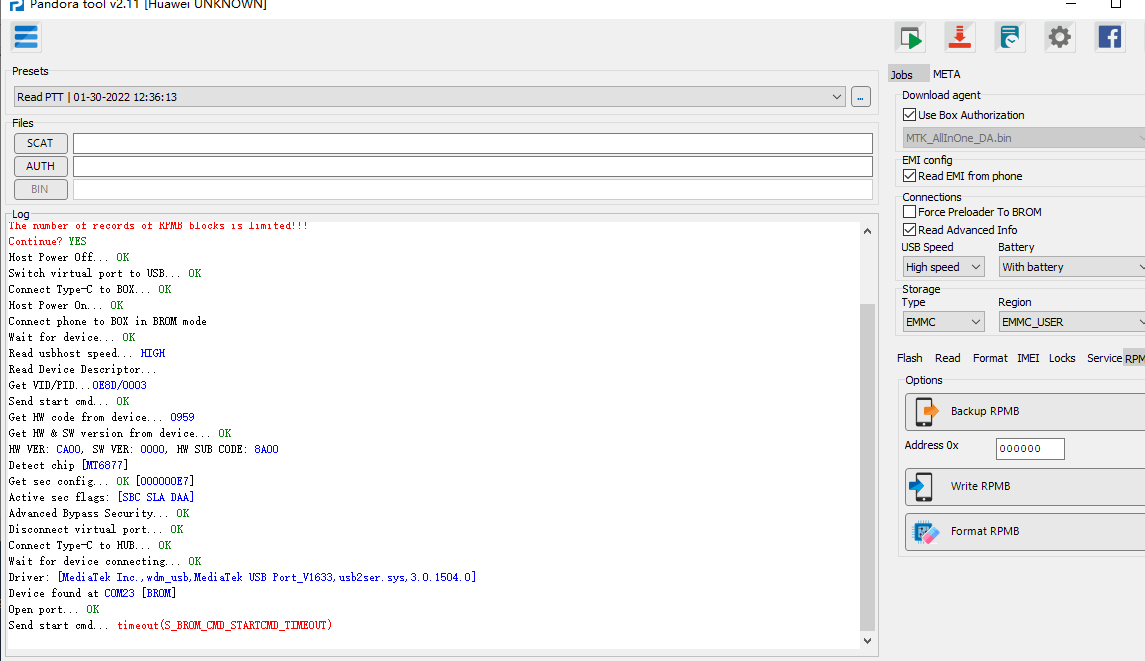Click the Backup RPMB button label
Screen dimensions: 1145x661
[x=984, y=411]
